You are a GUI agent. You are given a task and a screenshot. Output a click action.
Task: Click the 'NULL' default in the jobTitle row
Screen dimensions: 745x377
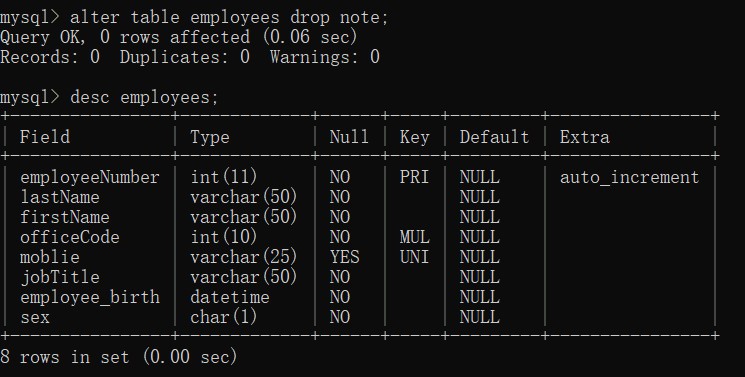479,277
